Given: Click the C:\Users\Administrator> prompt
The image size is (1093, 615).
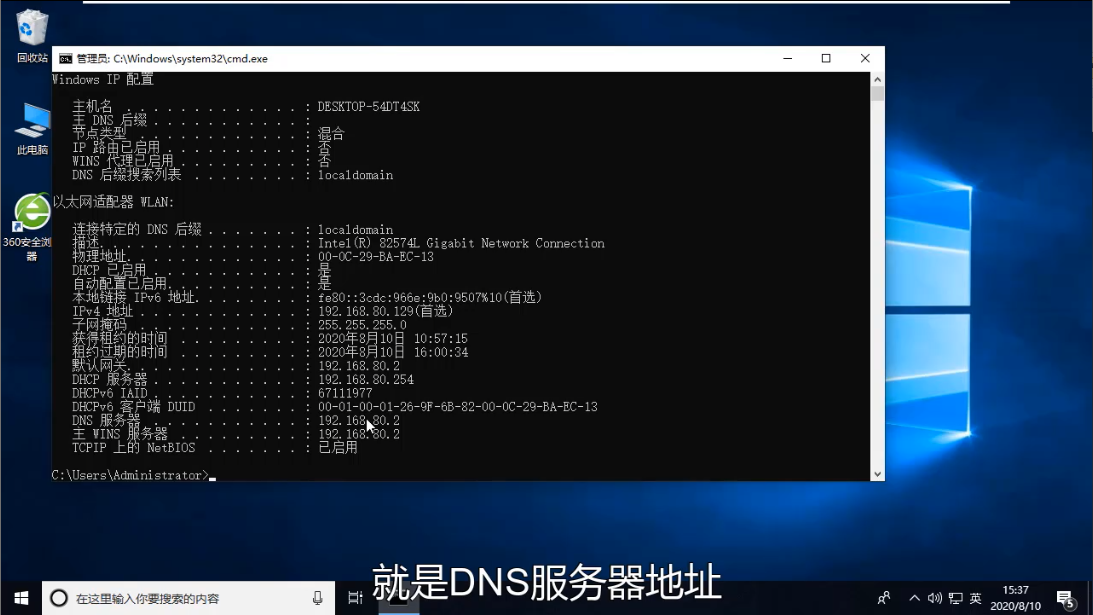Looking at the screenshot, I should pyautogui.click(x=130, y=475).
